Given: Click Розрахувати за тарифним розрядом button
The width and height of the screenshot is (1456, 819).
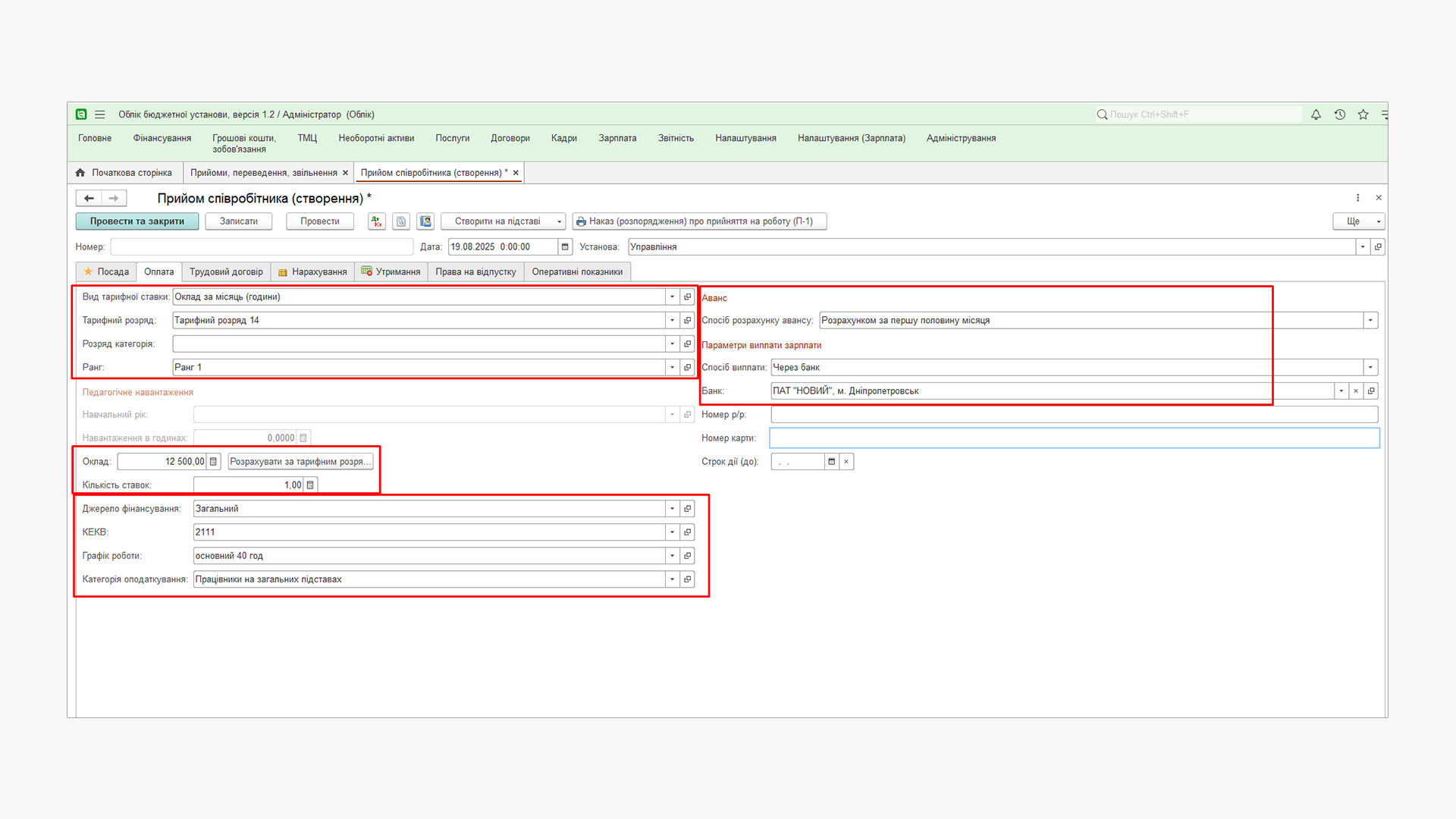Looking at the screenshot, I should pos(300,461).
